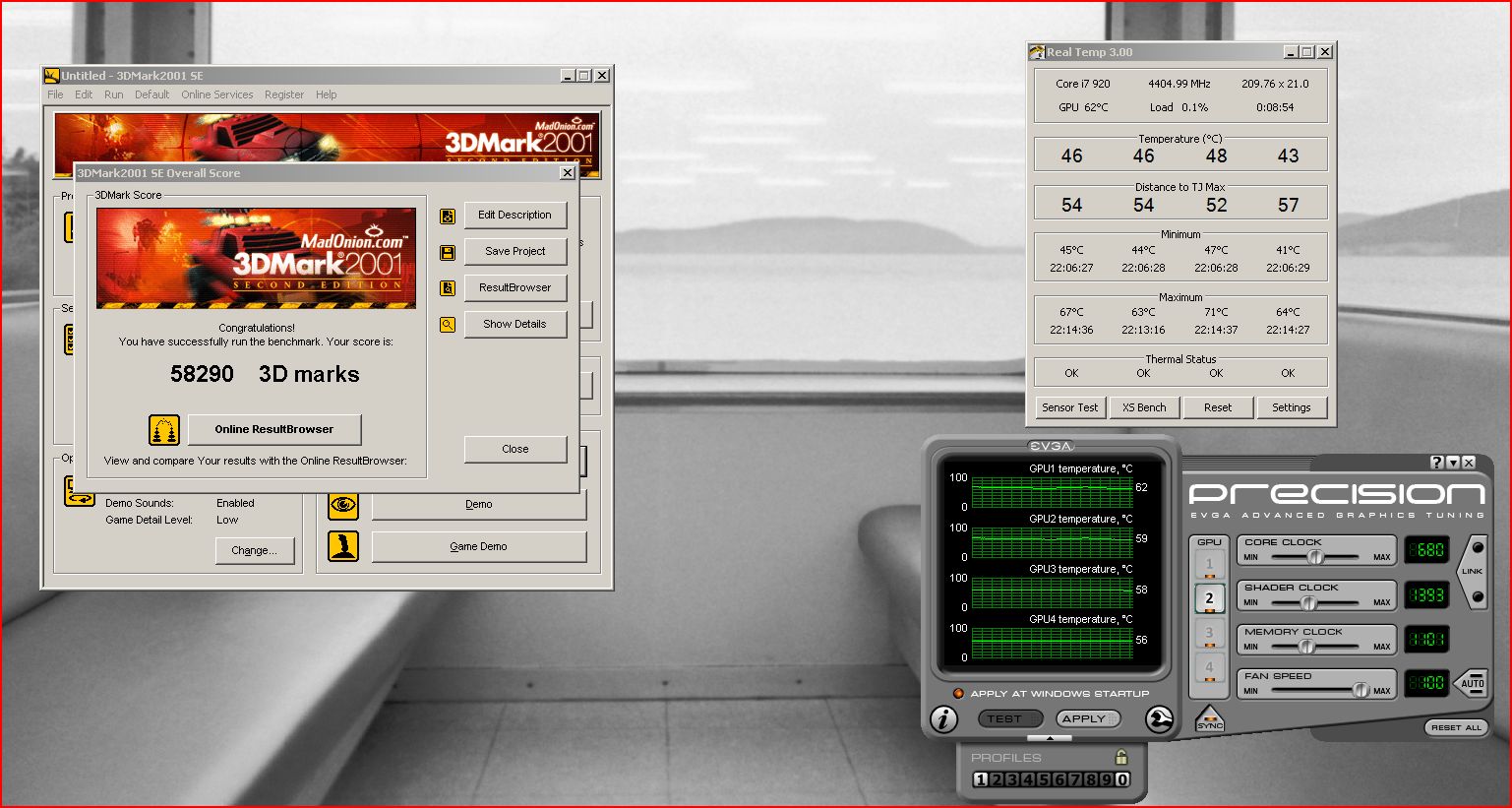This screenshot has height=808, width=1512.
Task: Toggle upper LINK indicator for clocks
Action: pyautogui.click(x=1478, y=548)
